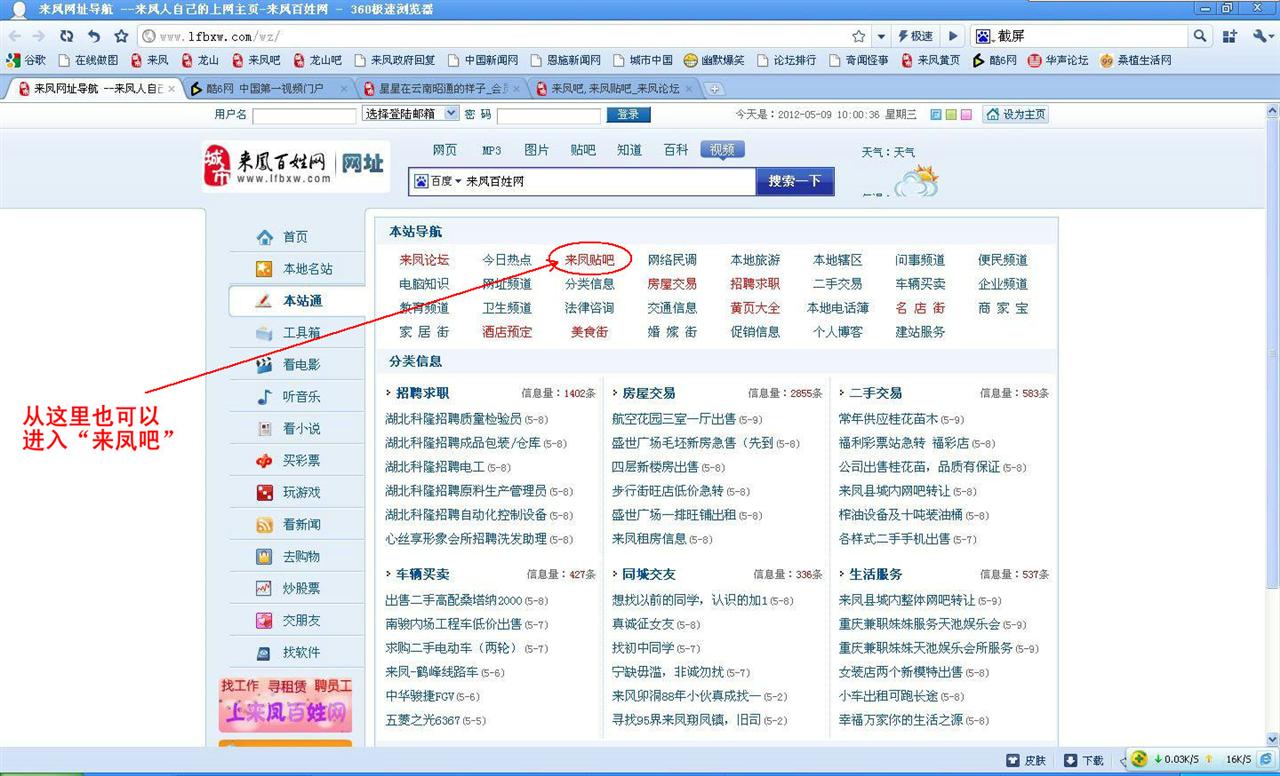The height and width of the screenshot is (776, 1280).
Task: Click the 看小说 book icon in sidebar
Action: click(264, 429)
